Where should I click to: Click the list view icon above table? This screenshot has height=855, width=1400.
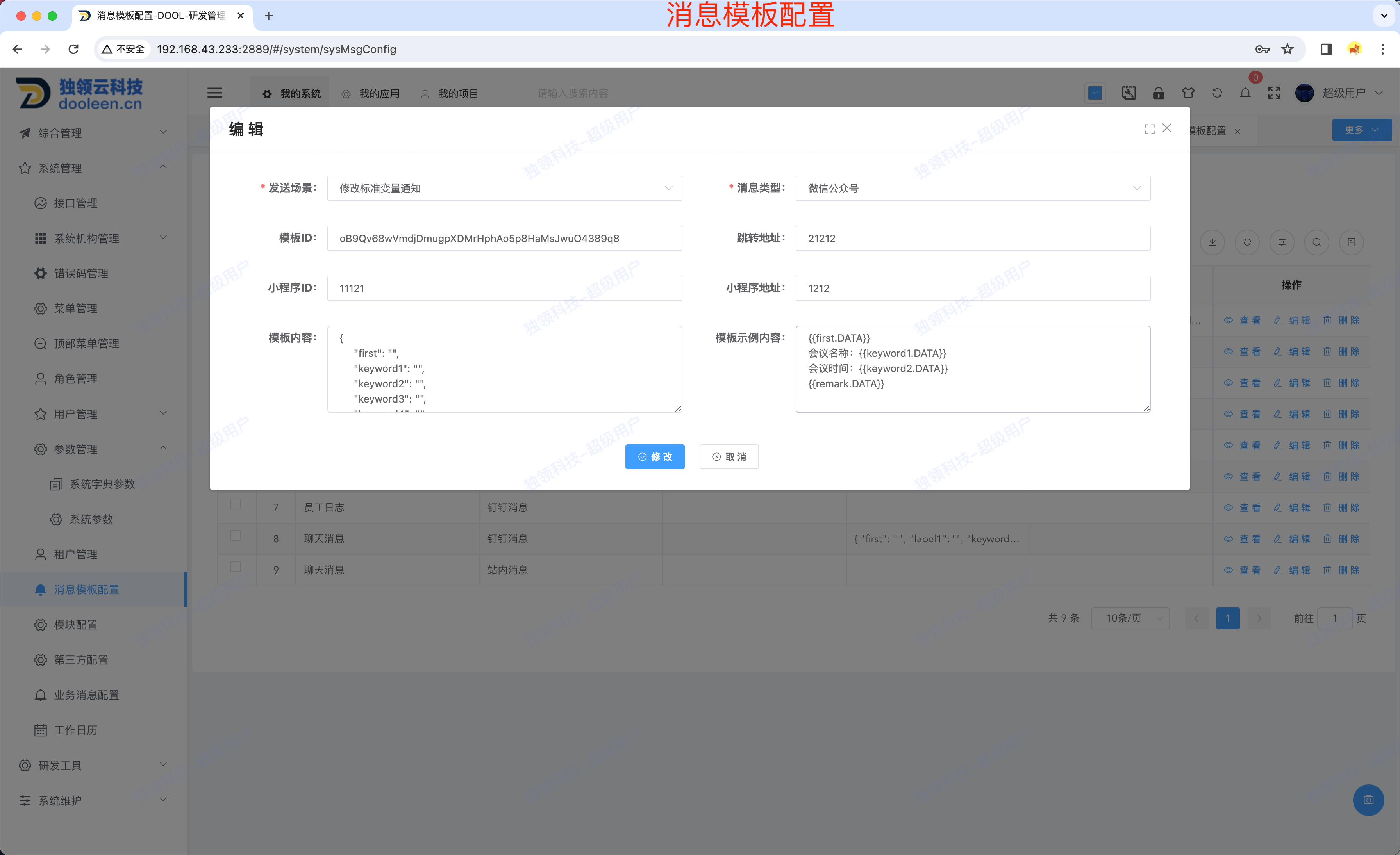pyautogui.click(x=1352, y=242)
